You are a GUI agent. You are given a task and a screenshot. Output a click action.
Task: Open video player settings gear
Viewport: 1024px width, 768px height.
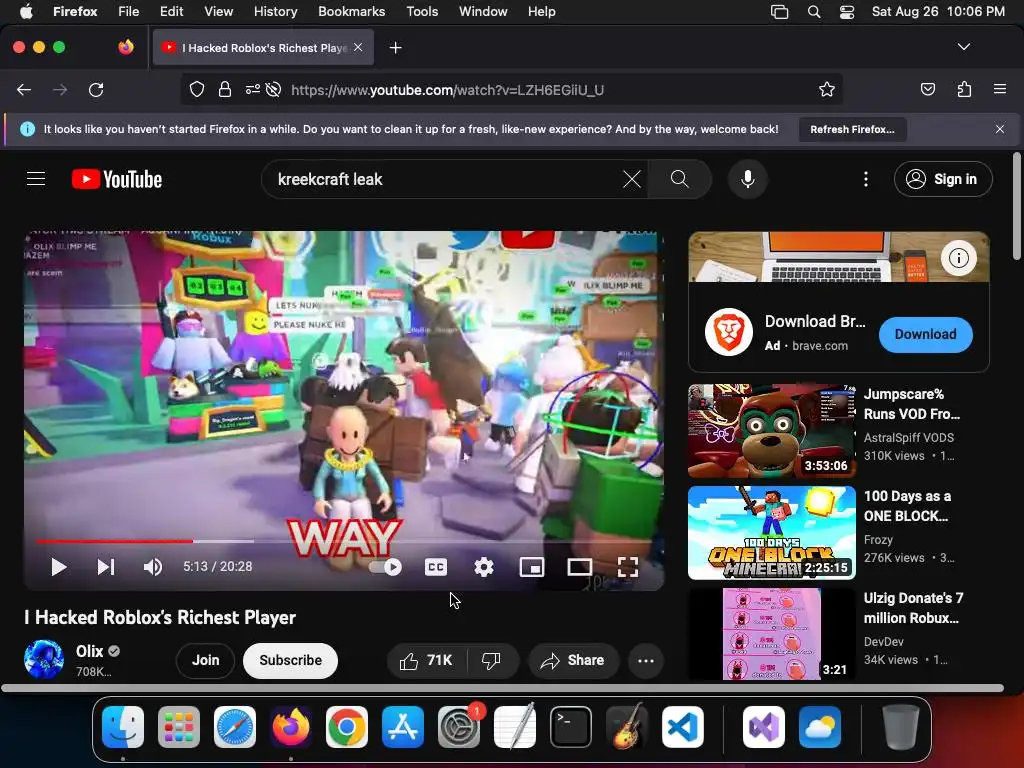pos(484,567)
